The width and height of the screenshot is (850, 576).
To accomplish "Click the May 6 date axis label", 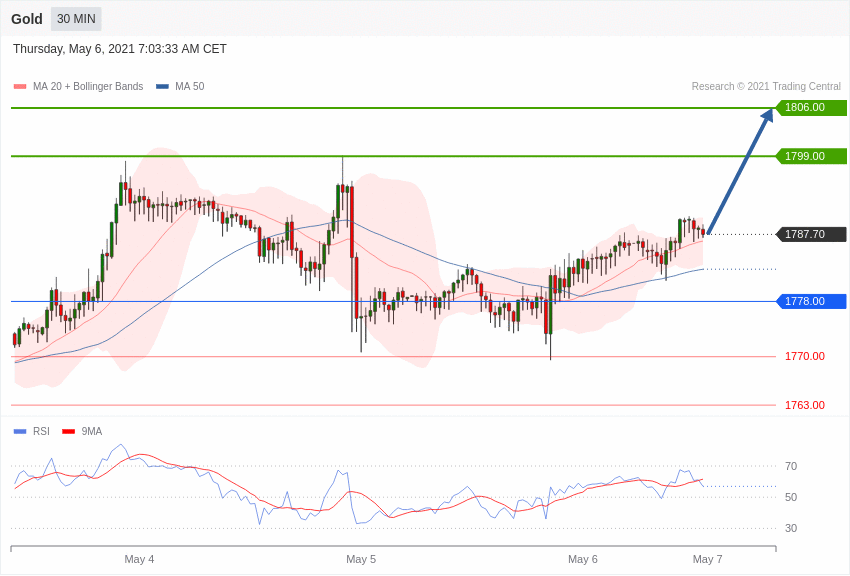I will (583, 559).
